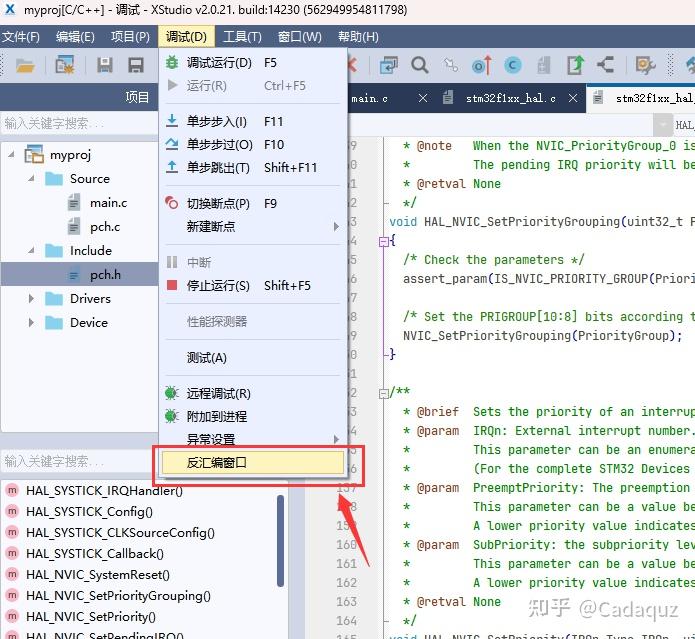Expand the Device folder node
The width and height of the screenshot is (695, 639).
click(x=31, y=323)
